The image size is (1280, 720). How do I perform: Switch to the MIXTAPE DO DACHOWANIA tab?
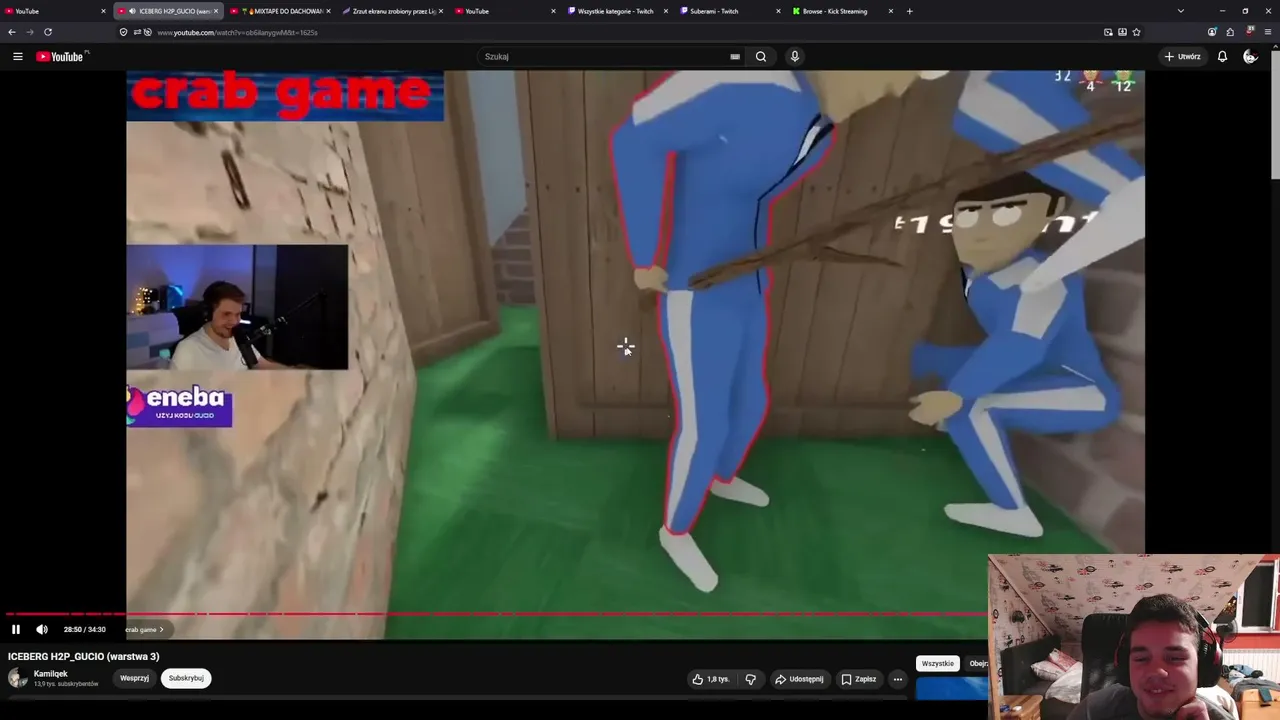point(280,11)
